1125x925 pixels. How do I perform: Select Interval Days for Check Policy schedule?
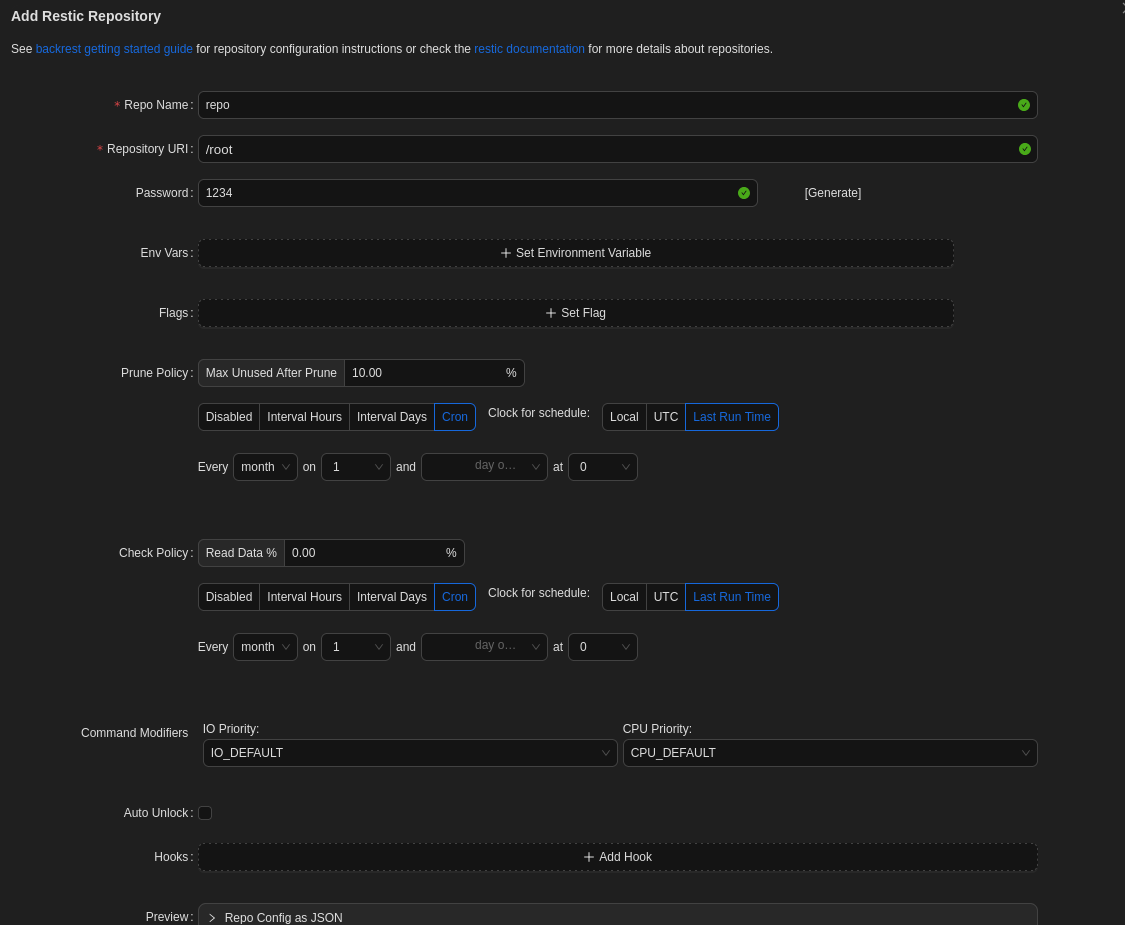click(x=392, y=597)
